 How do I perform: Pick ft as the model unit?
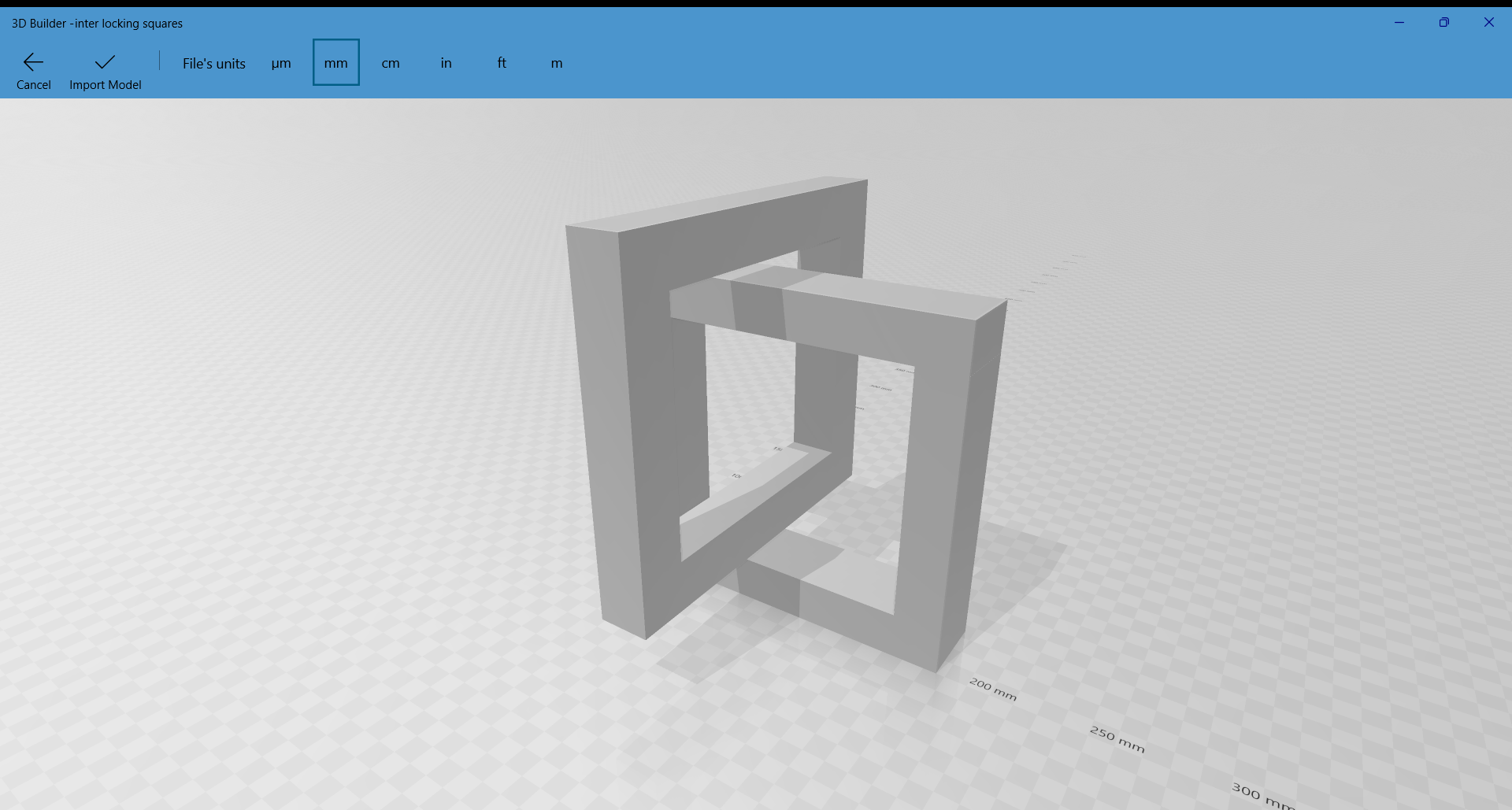pos(502,63)
